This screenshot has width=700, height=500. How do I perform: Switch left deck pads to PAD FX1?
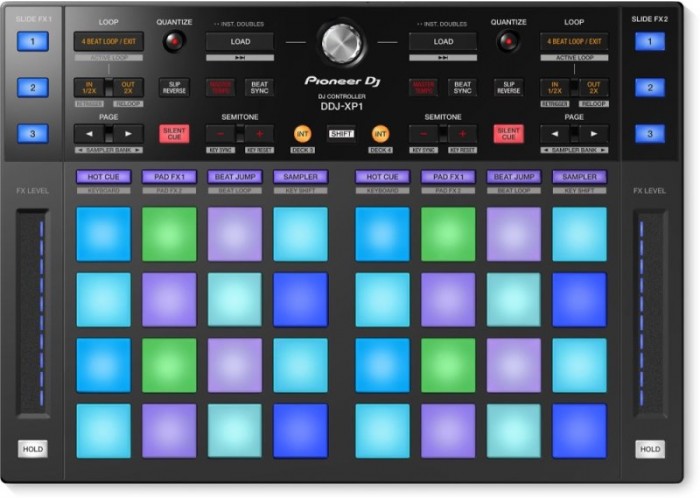point(169,177)
